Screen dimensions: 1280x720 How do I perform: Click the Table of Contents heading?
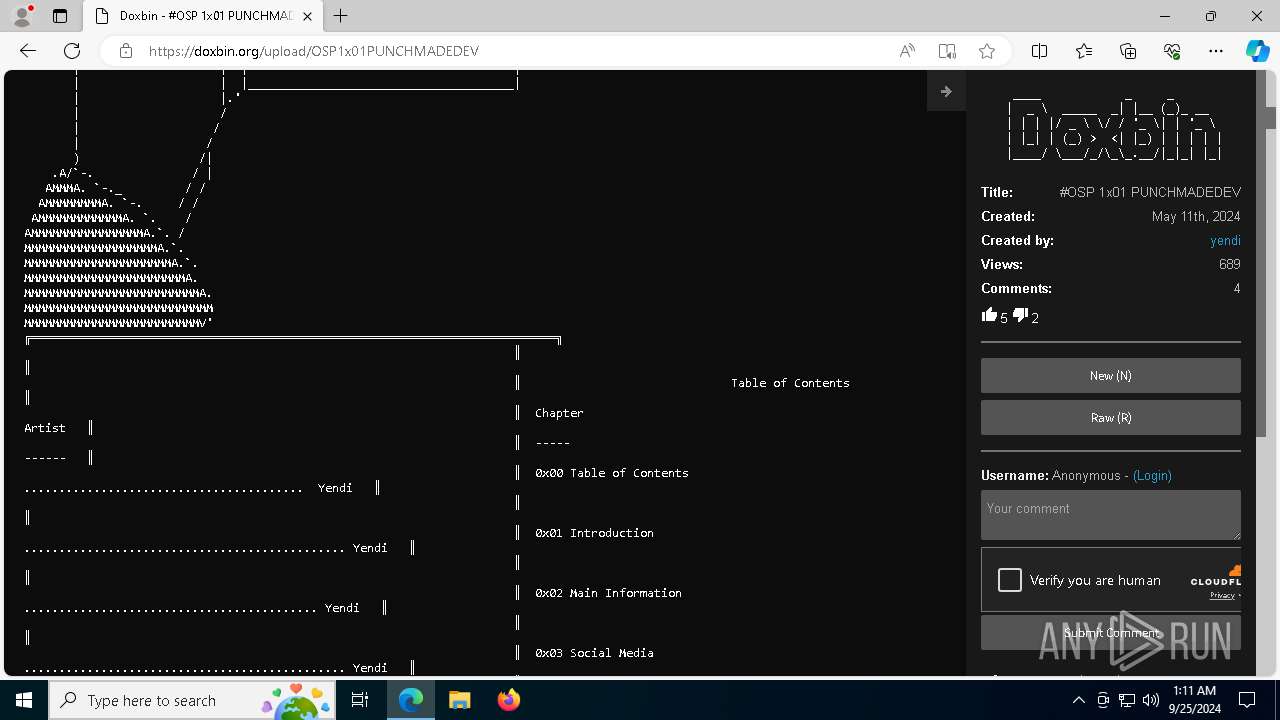(x=790, y=383)
